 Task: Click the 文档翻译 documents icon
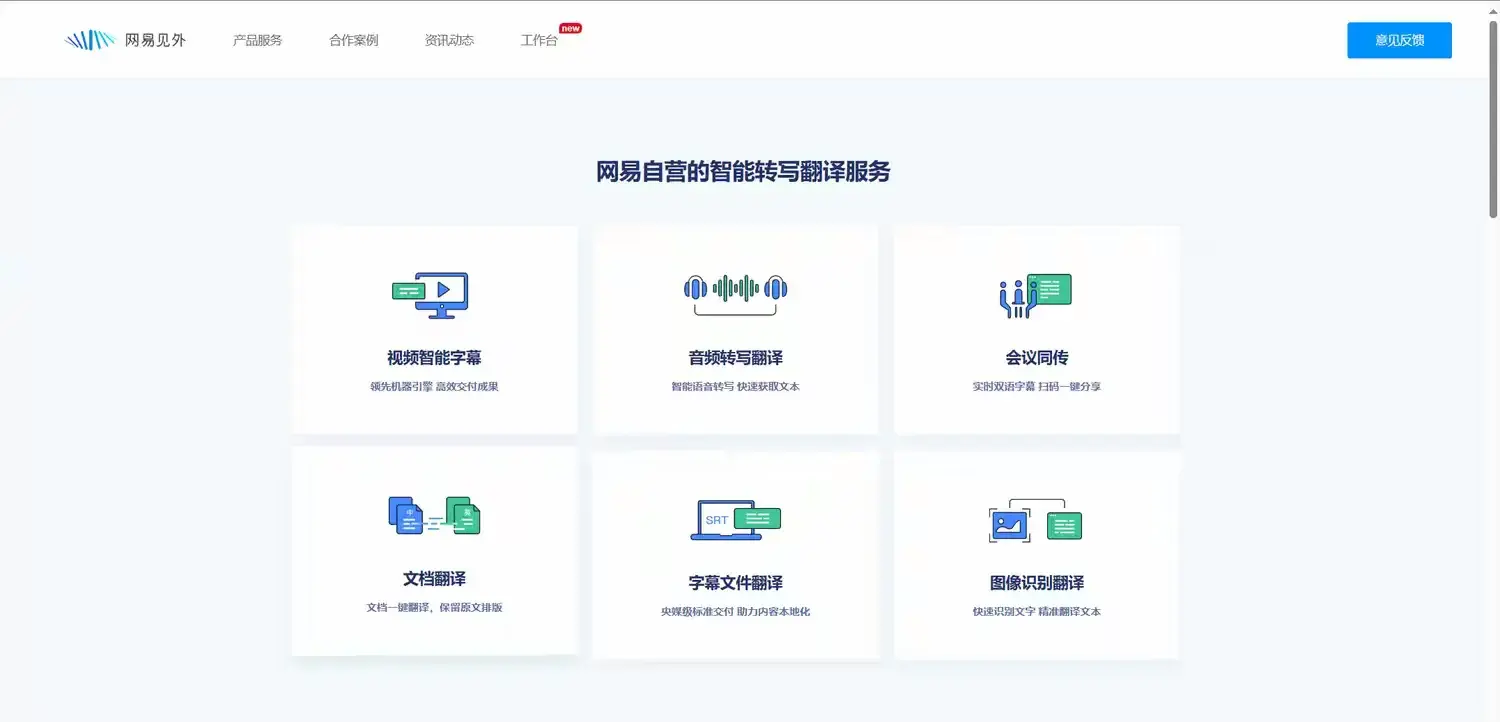click(x=434, y=516)
